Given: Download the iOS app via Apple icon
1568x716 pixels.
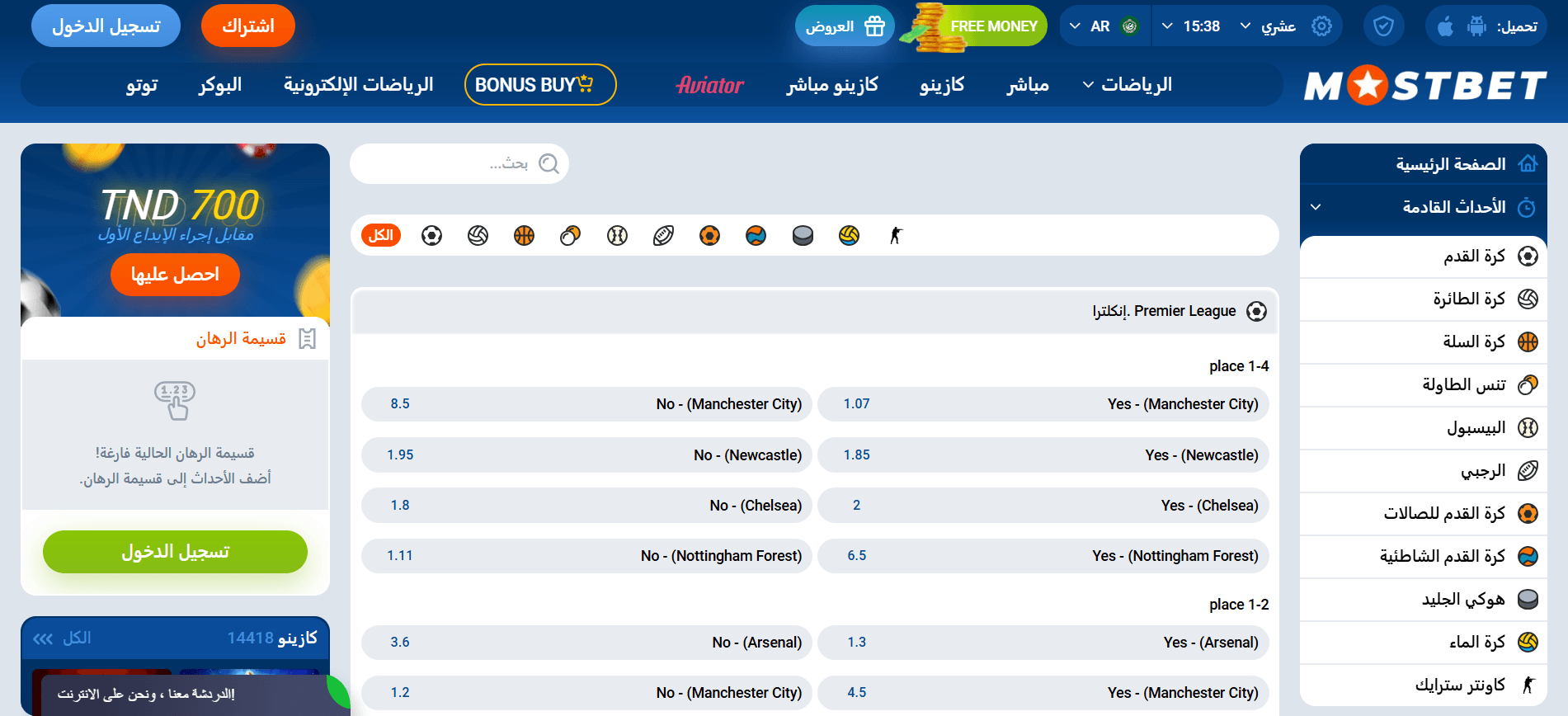Looking at the screenshot, I should (x=1445, y=26).
